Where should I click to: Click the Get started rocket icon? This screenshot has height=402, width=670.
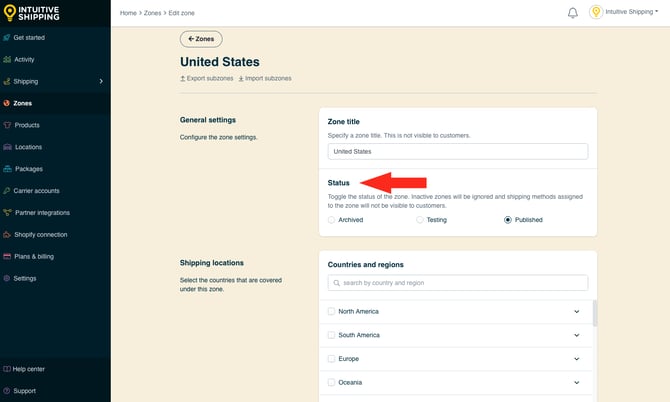[x=6, y=38]
